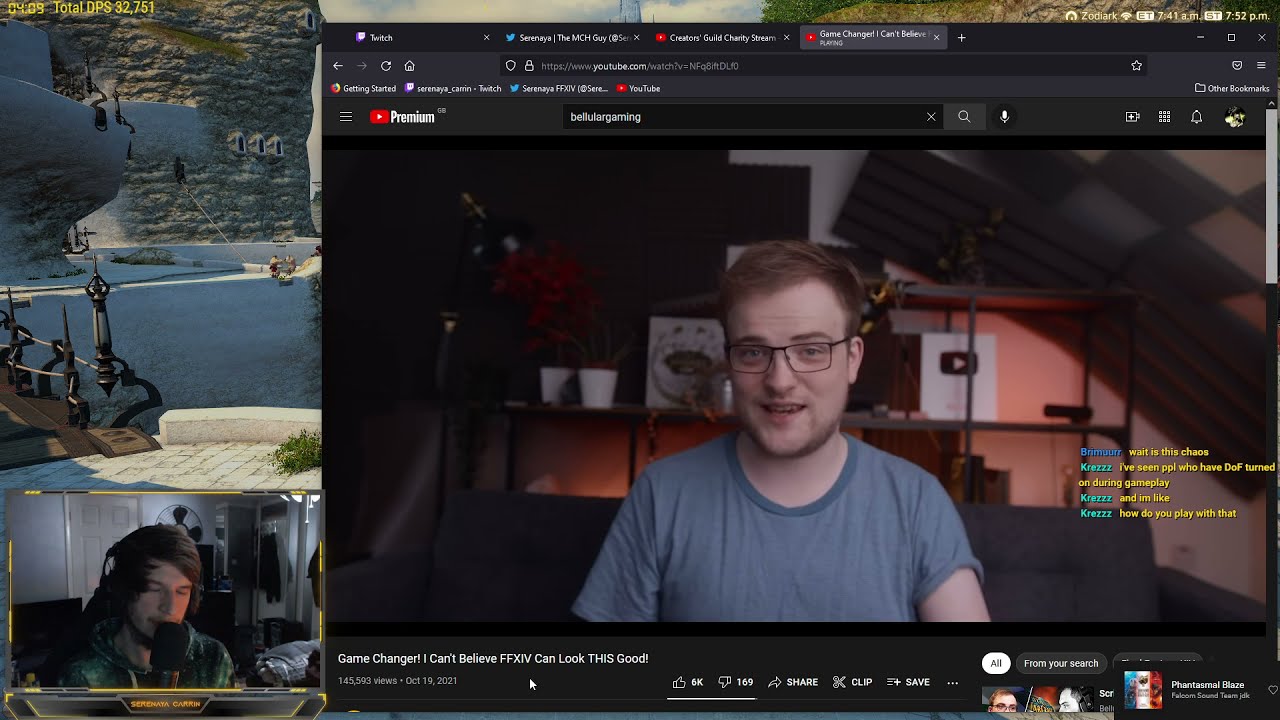Image resolution: width=1280 pixels, height=720 pixels.
Task: Open the YouTube bookmark in bookmarks bar
Action: coord(638,88)
